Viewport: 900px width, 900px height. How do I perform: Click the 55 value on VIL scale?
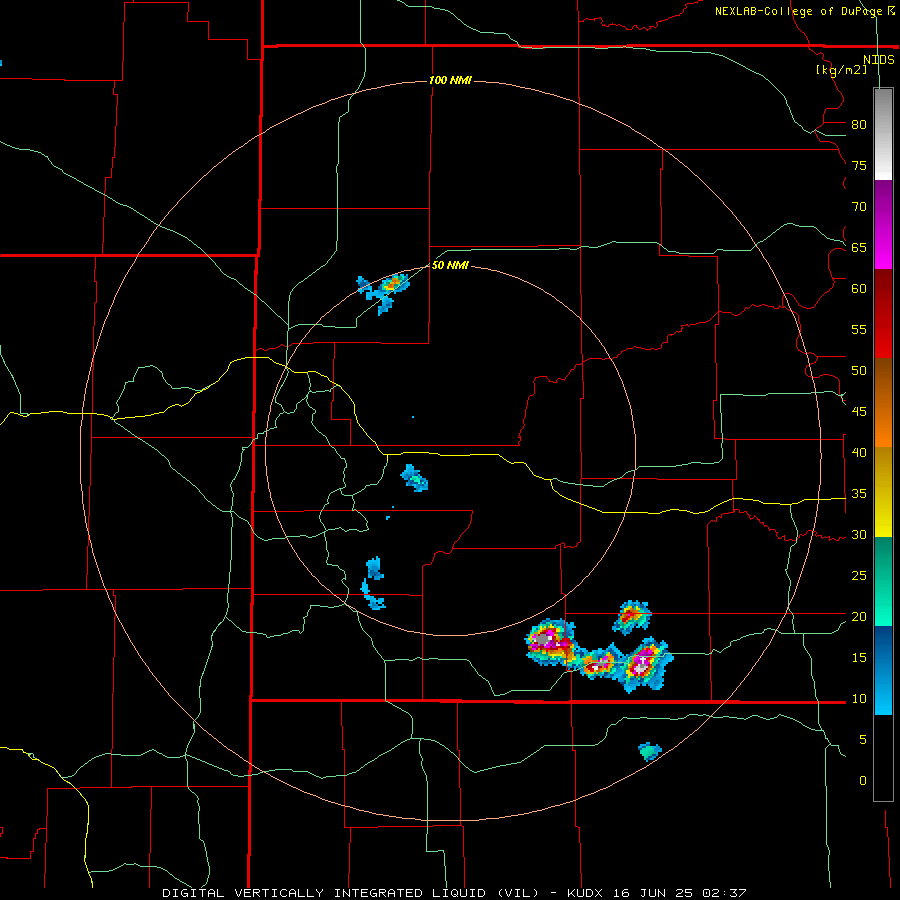click(x=859, y=329)
